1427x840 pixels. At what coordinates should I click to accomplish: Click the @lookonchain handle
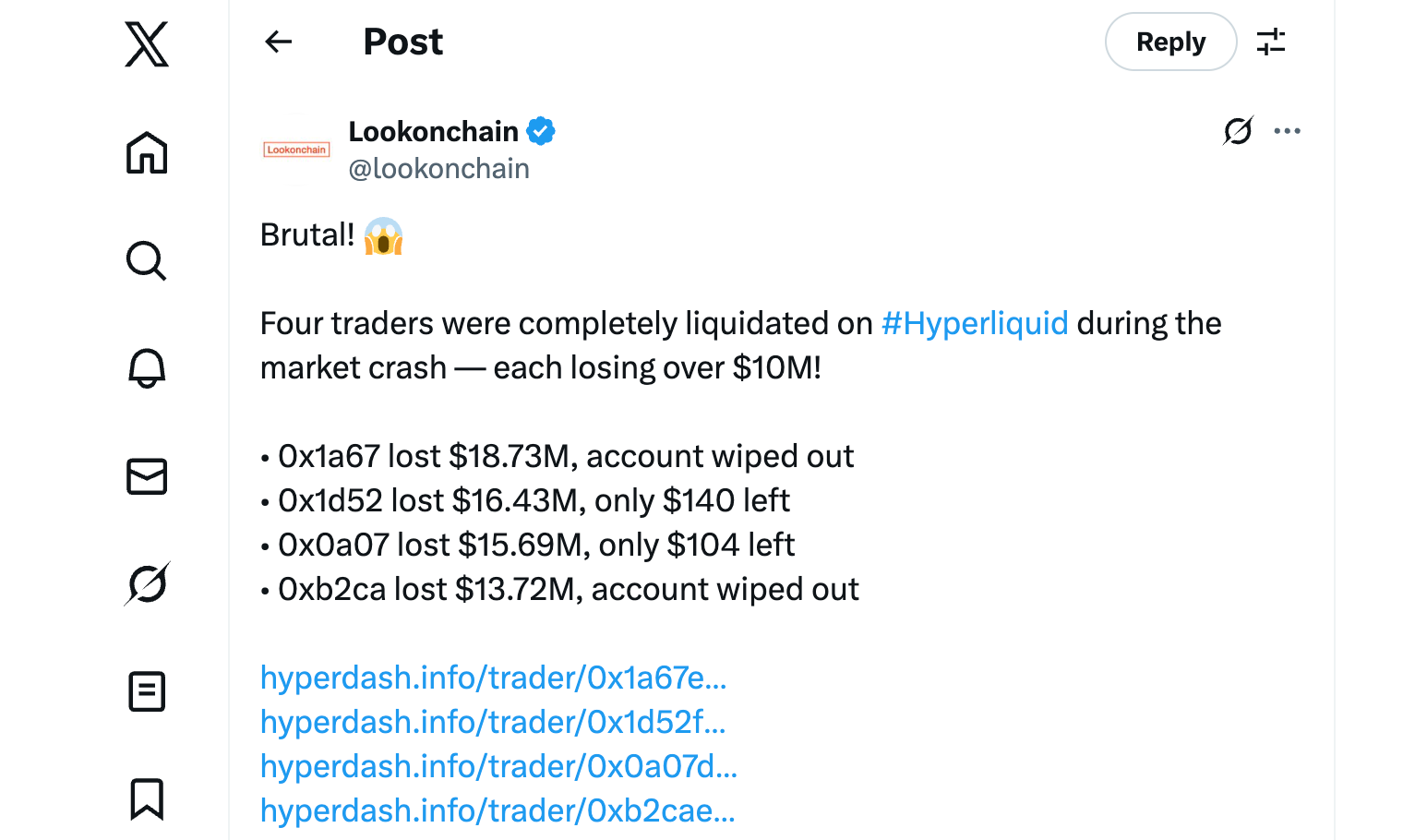pyautogui.click(x=438, y=169)
